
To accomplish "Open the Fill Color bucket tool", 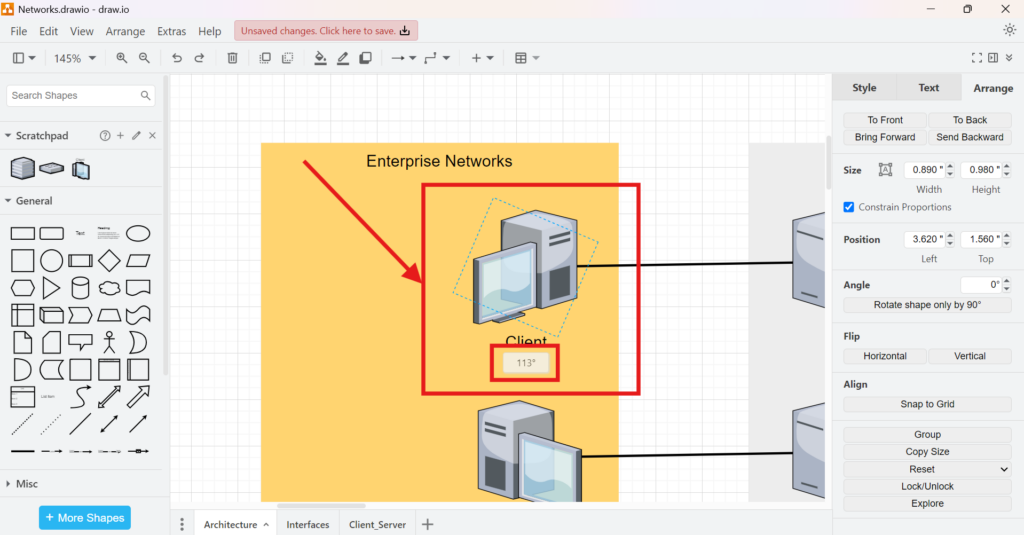I will 320,58.
